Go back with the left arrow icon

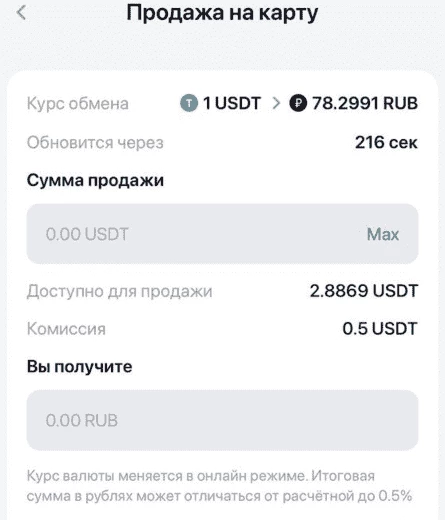[21, 13]
